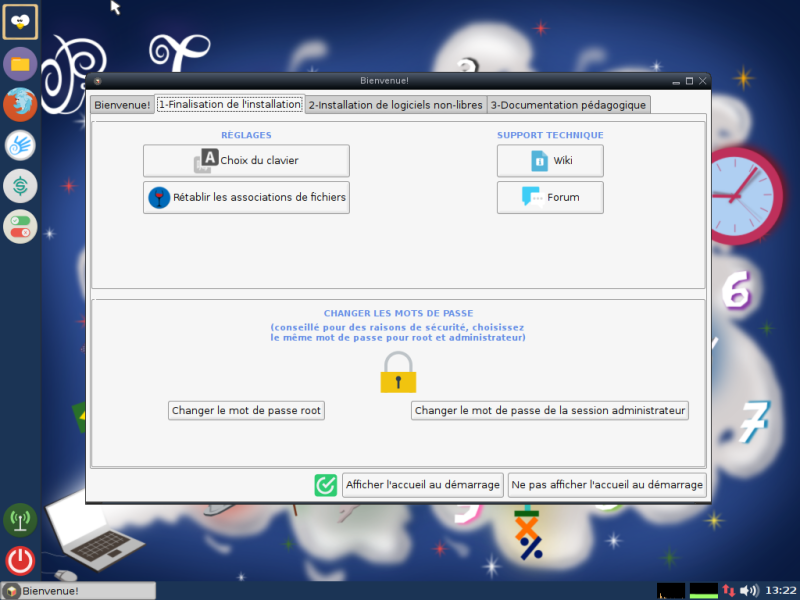Maximize the Bienvenue! window
This screenshot has height=600, width=800.
pos(689,81)
